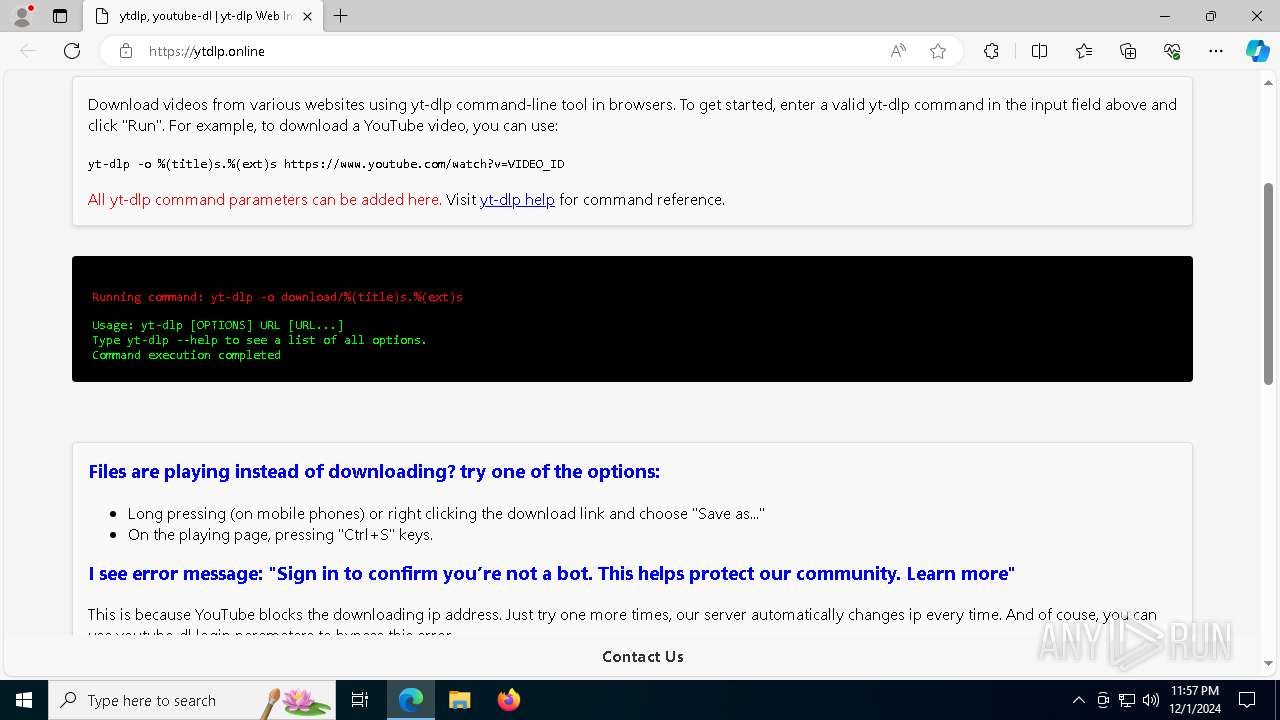Add this page to favorites
This screenshot has width=1280, height=720.
click(x=938, y=51)
